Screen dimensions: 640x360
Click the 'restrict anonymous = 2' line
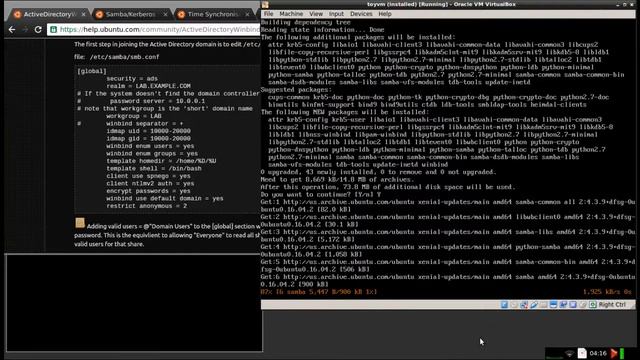[147, 206]
